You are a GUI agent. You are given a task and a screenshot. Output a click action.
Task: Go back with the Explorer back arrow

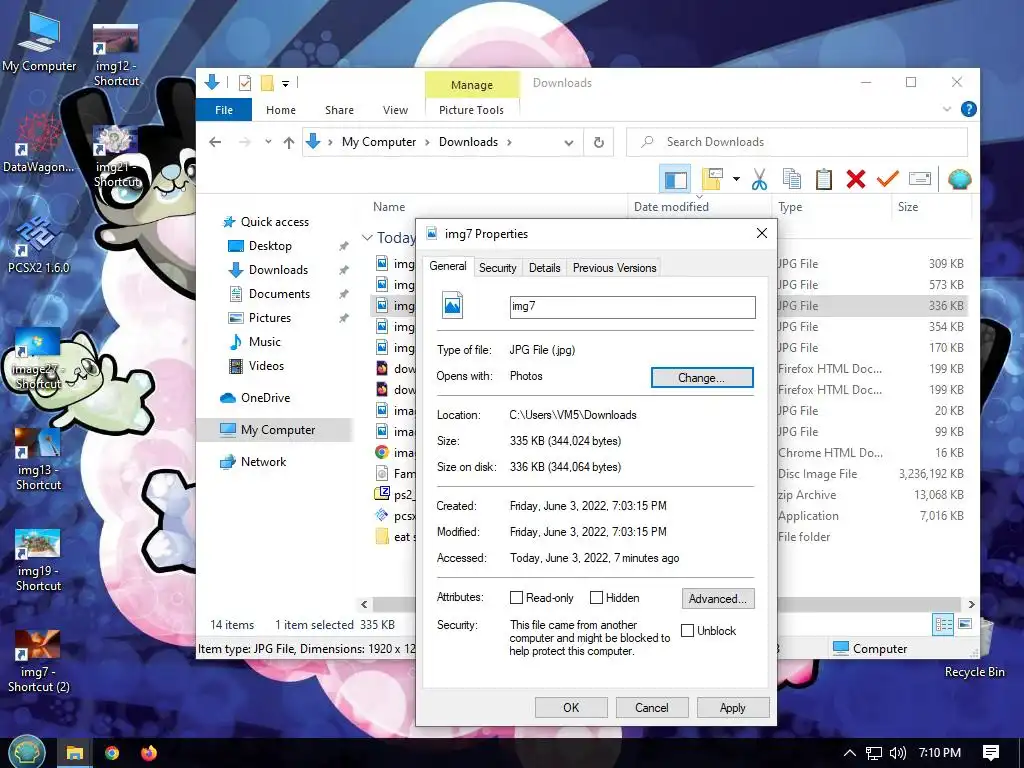pos(215,142)
